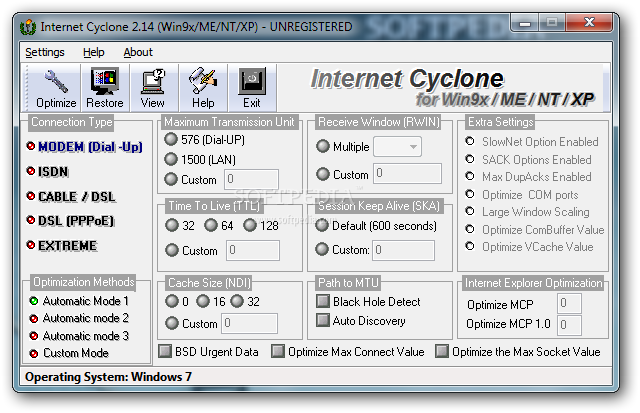Select Custom Cache Size option
Screen dimensions: 640x413
[191, 323]
